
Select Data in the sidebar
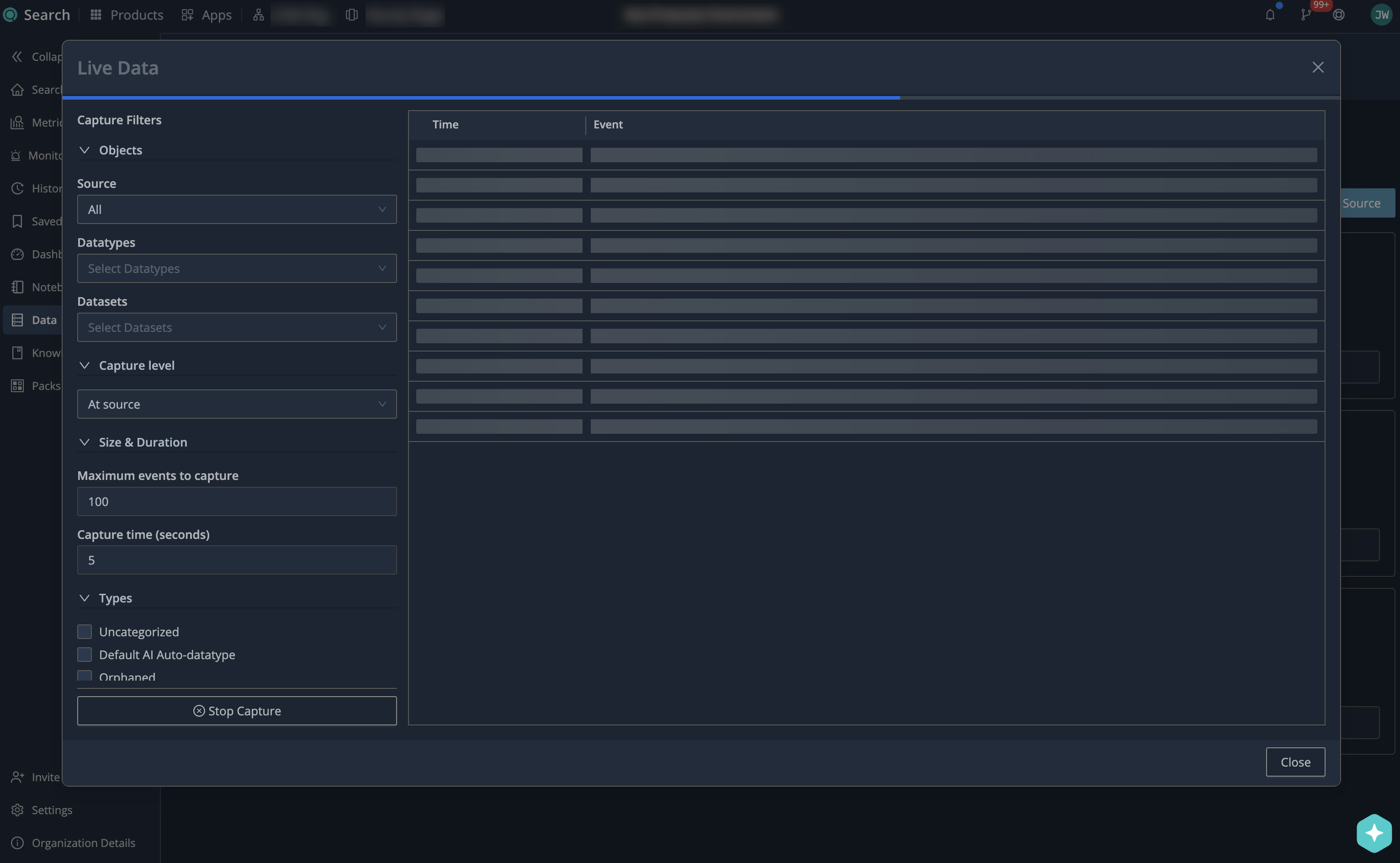pyautogui.click(x=44, y=320)
